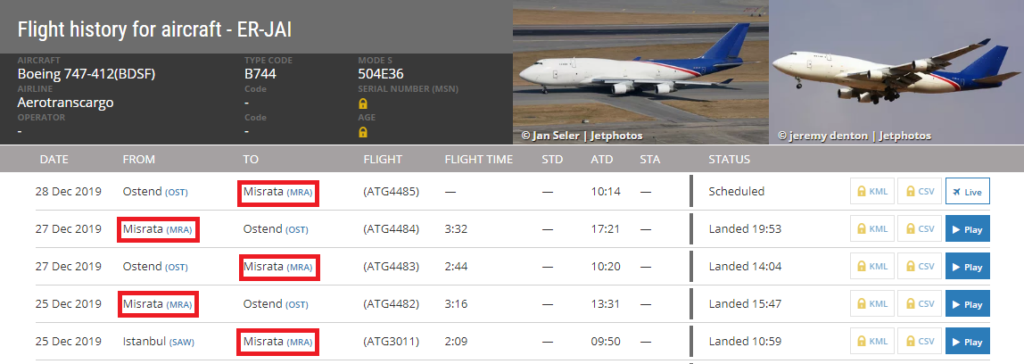Download locked CSV for flight ATG3011
Viewport: 1024px width, 364px height.
pyautogui.click(x=920, y=341)
